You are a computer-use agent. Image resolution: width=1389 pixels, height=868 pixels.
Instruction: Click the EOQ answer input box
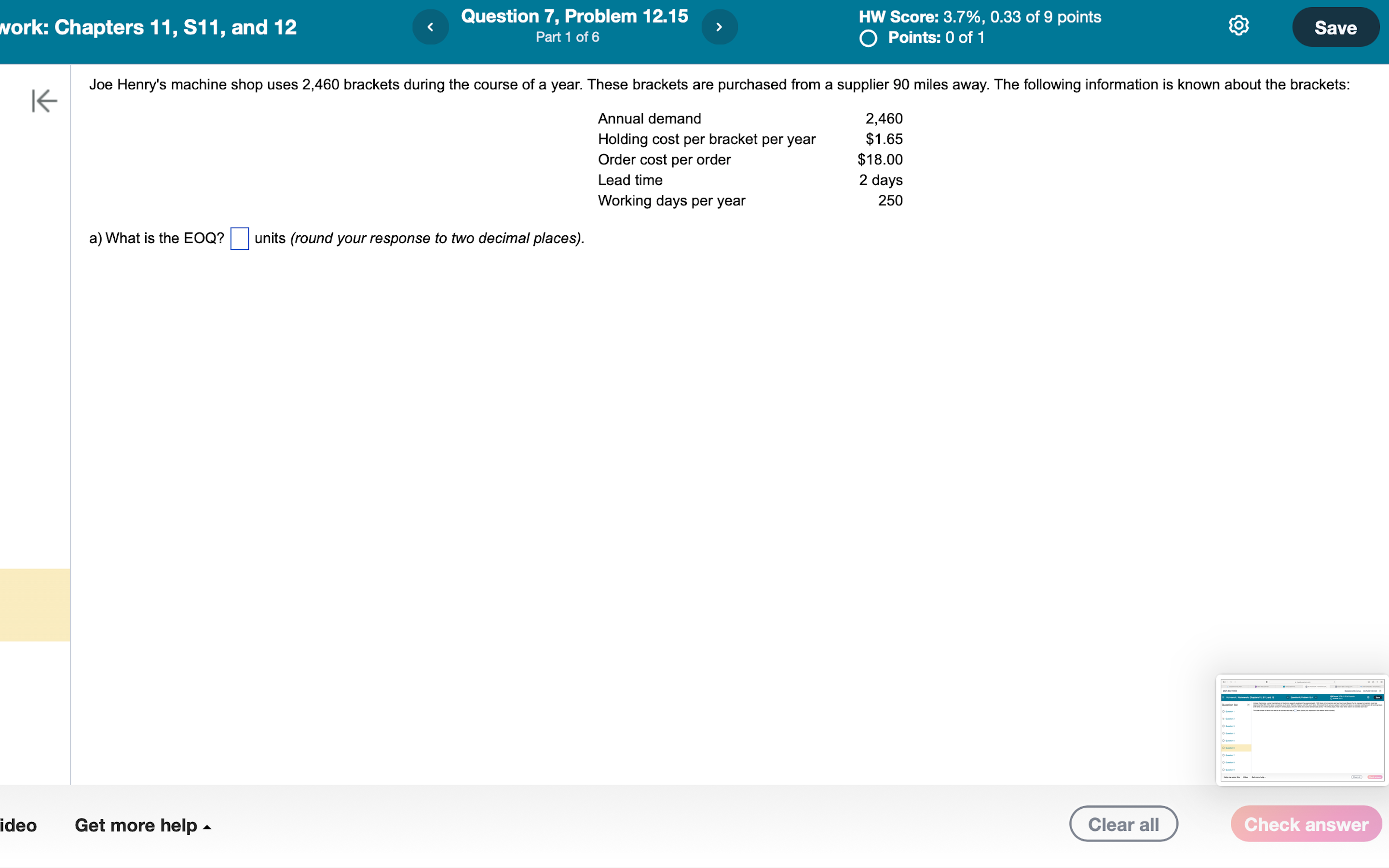[x=239, y=239]
